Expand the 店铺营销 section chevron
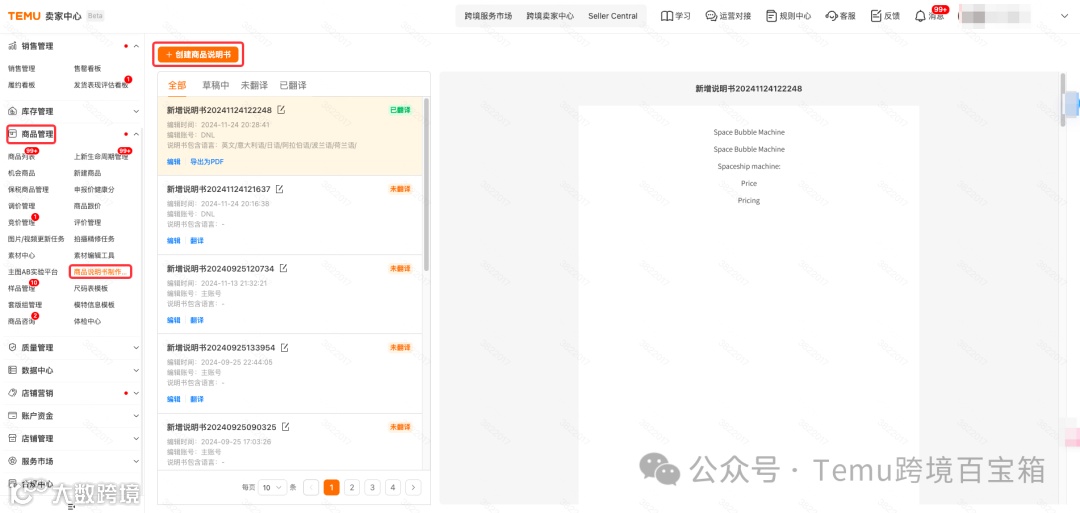This screenshot has width=1080, height=513. click(136, 393)
